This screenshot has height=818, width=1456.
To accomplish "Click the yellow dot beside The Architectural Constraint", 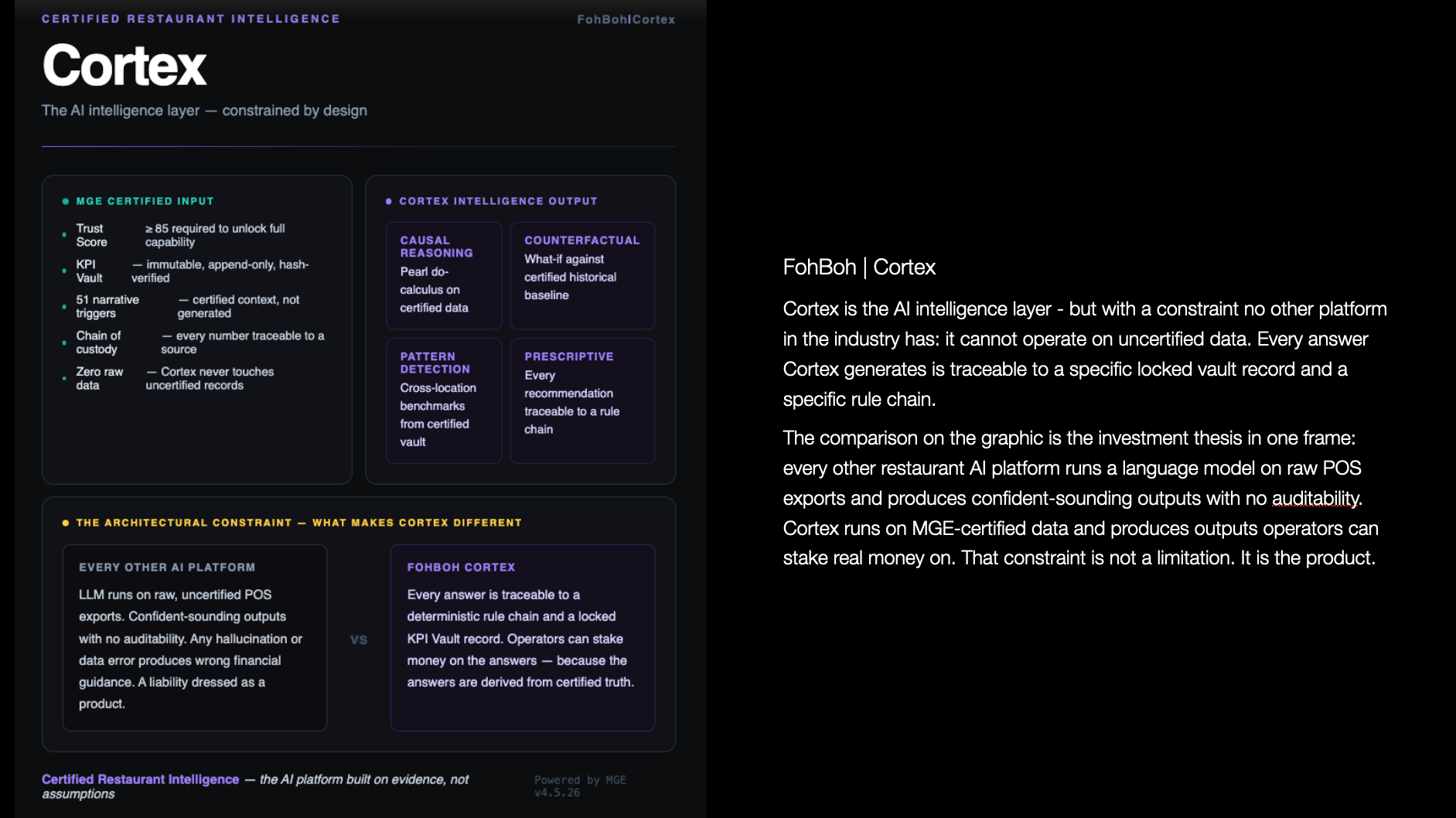I will click(x=66, y=523).
